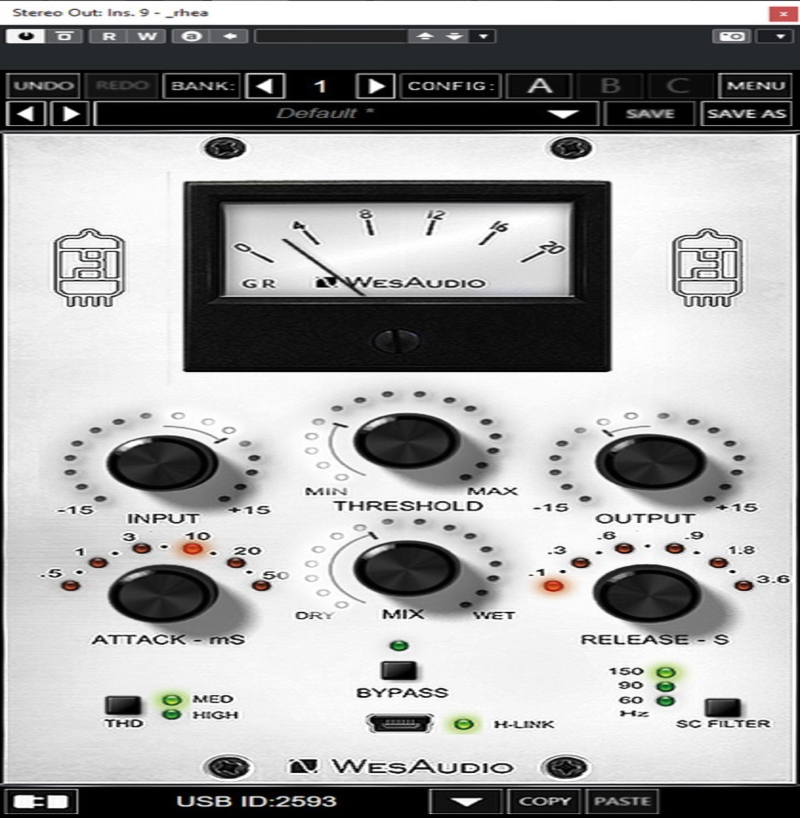Click the ATTACK time knob
Viewport: 800px width, 818px height.
point(162,594)
